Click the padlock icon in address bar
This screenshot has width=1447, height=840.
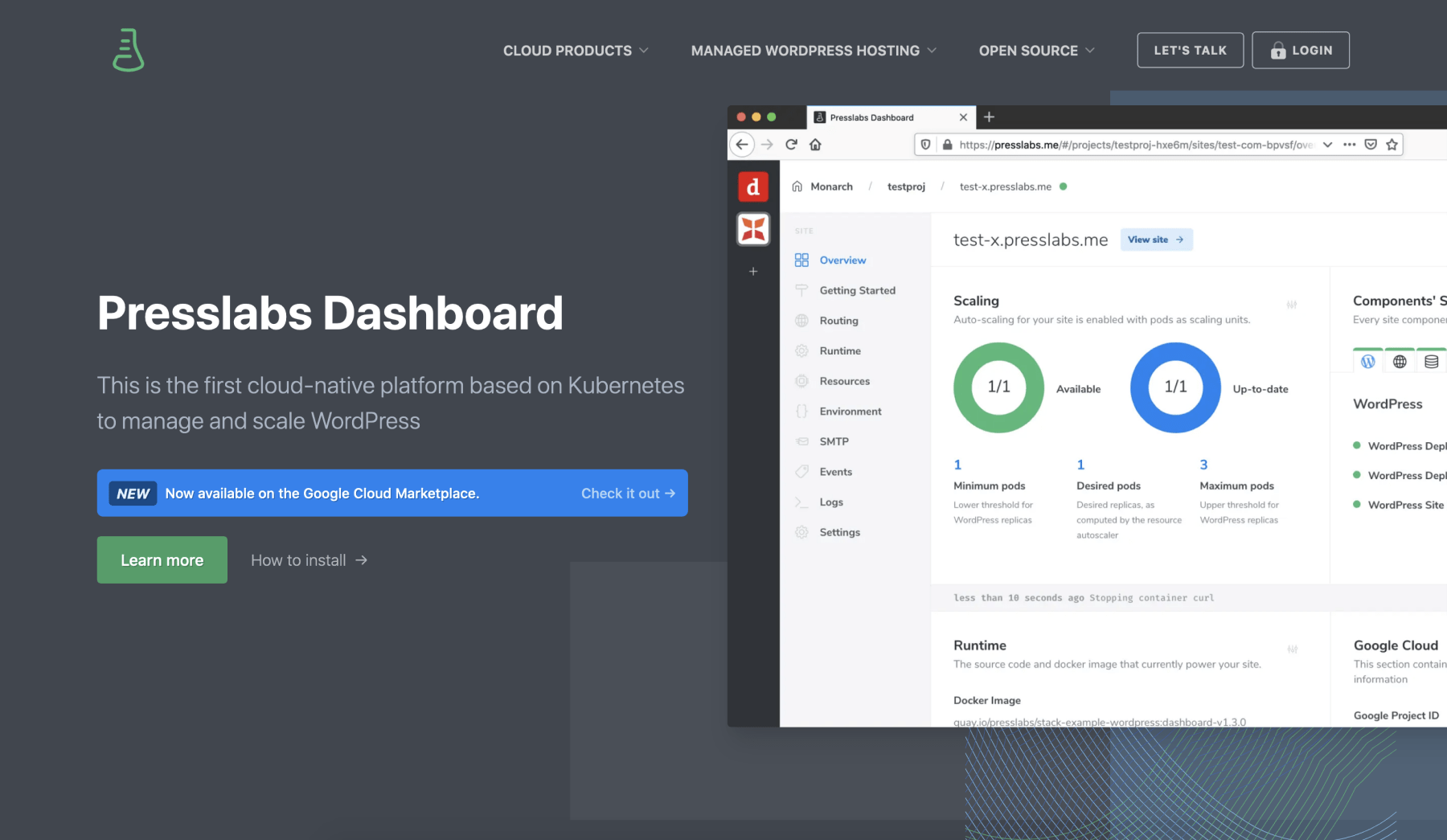click(947, 145)
